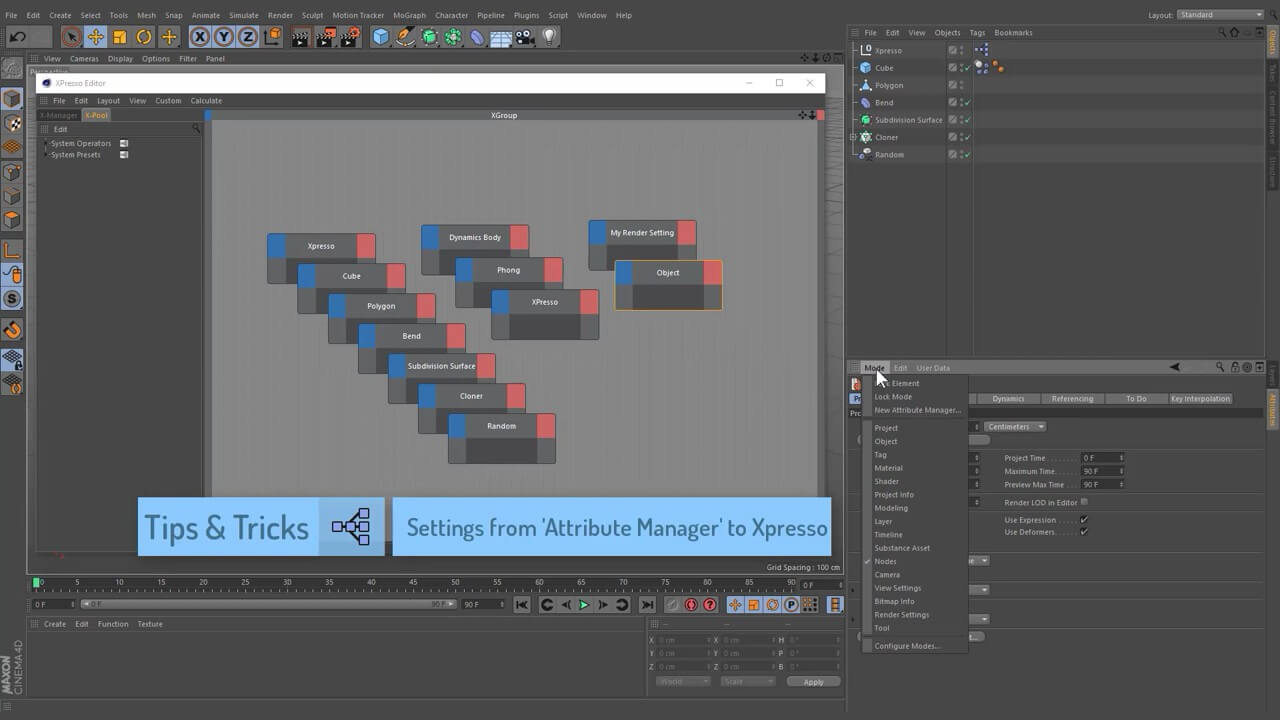Select the Move tool
This screenshot has height=720, width=1280.
(x=95, y=37)
